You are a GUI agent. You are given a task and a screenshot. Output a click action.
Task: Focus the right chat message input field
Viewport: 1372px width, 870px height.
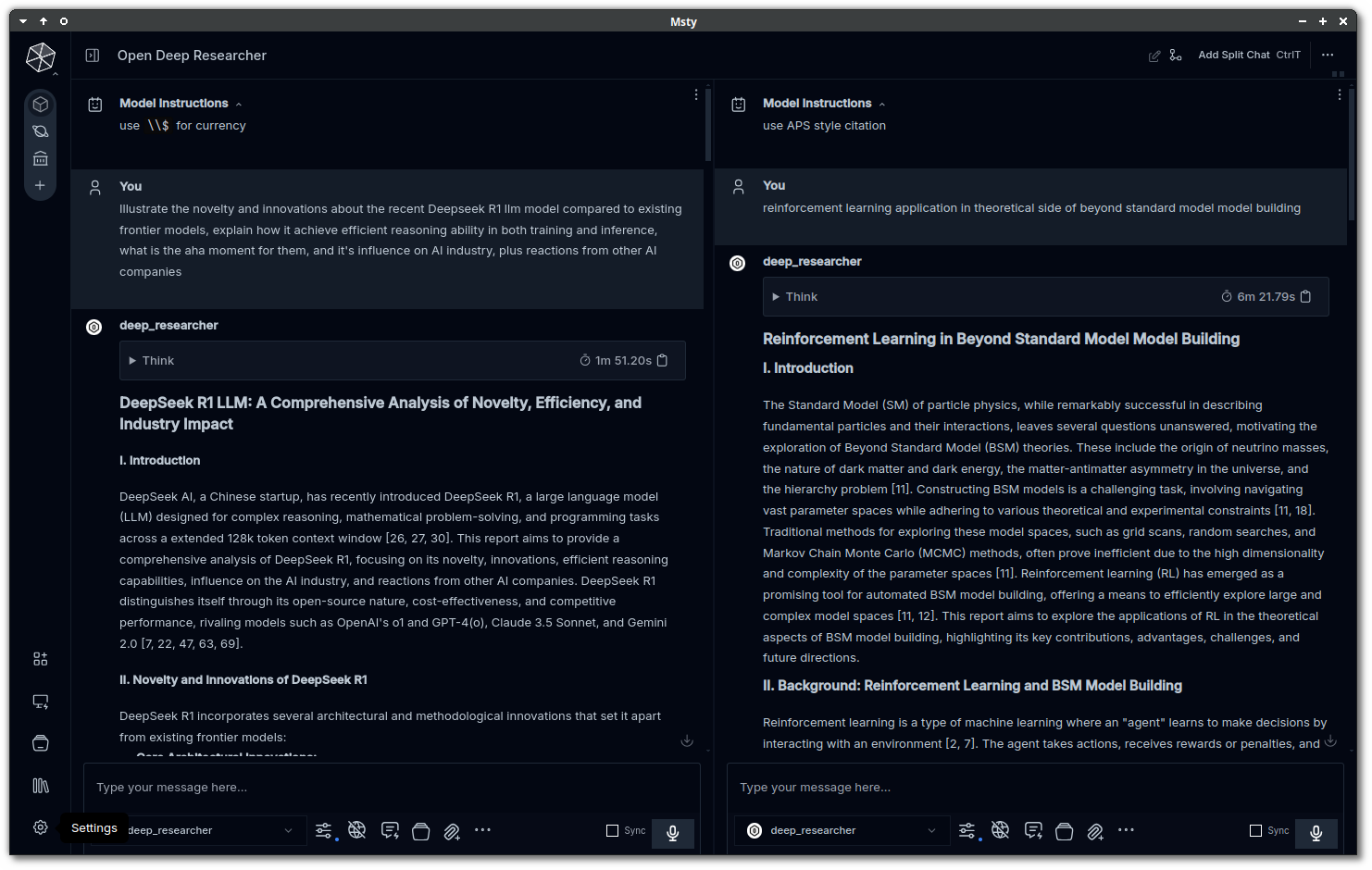click(1032, 788)
